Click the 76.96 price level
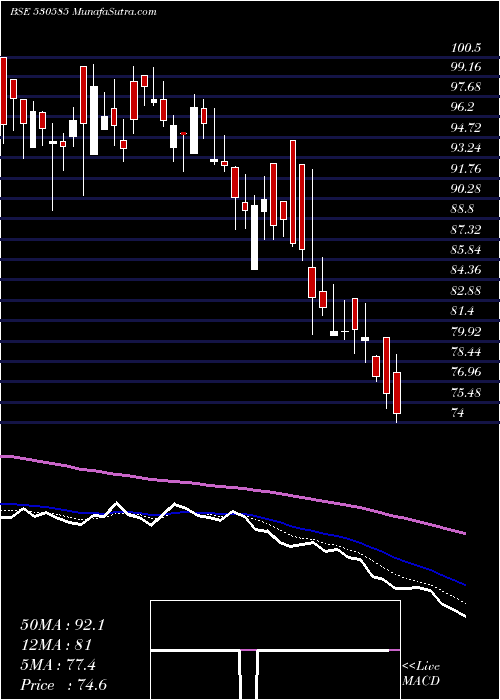500x700 pixels. pyautogui.click(x=466, y=372)
